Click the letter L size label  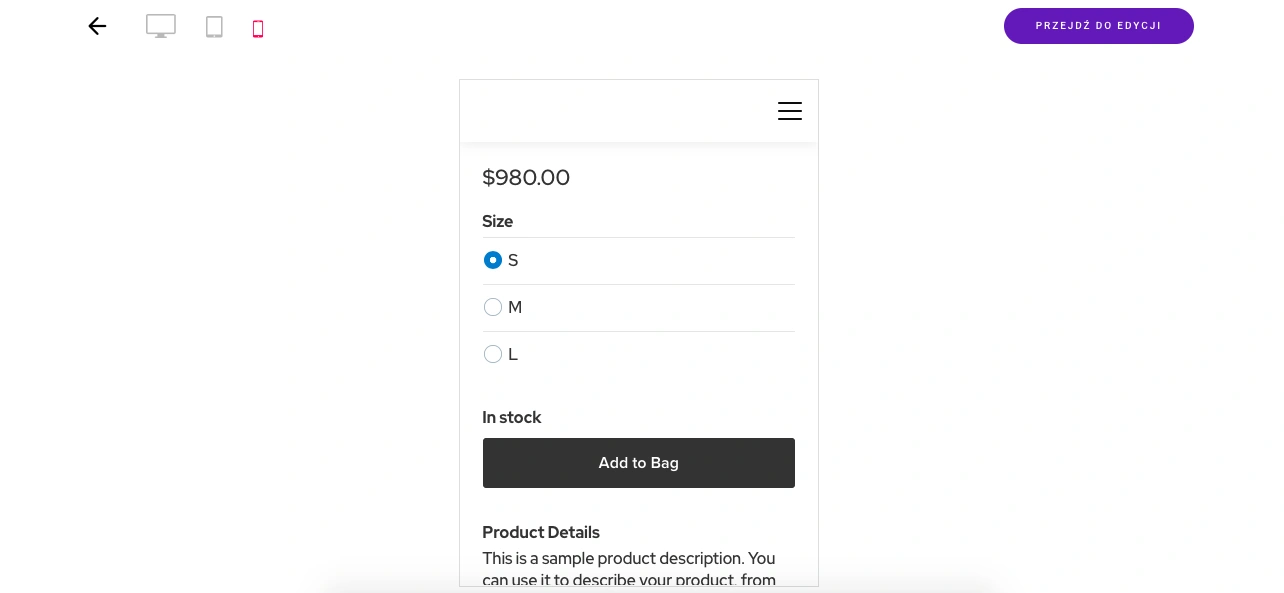click(x=513, y=354)
